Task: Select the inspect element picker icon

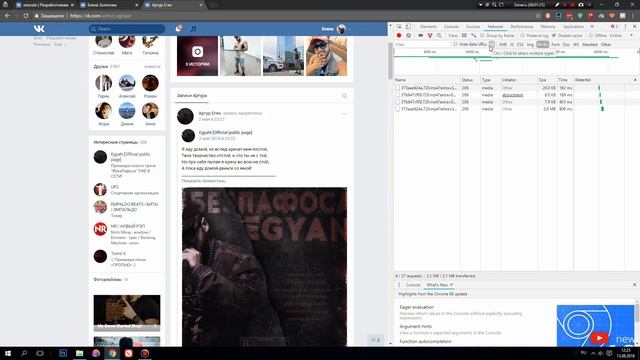Action: (399, 27)
